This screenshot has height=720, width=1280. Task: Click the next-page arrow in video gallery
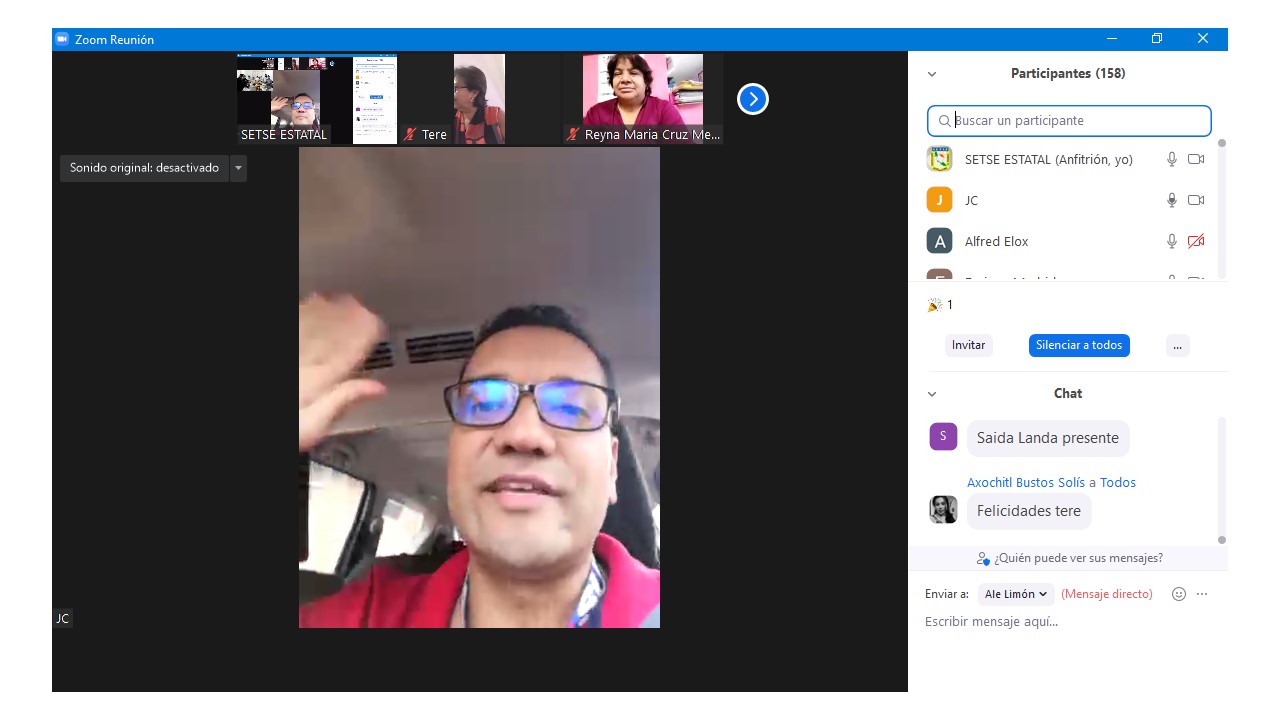(x=752, y=99)
